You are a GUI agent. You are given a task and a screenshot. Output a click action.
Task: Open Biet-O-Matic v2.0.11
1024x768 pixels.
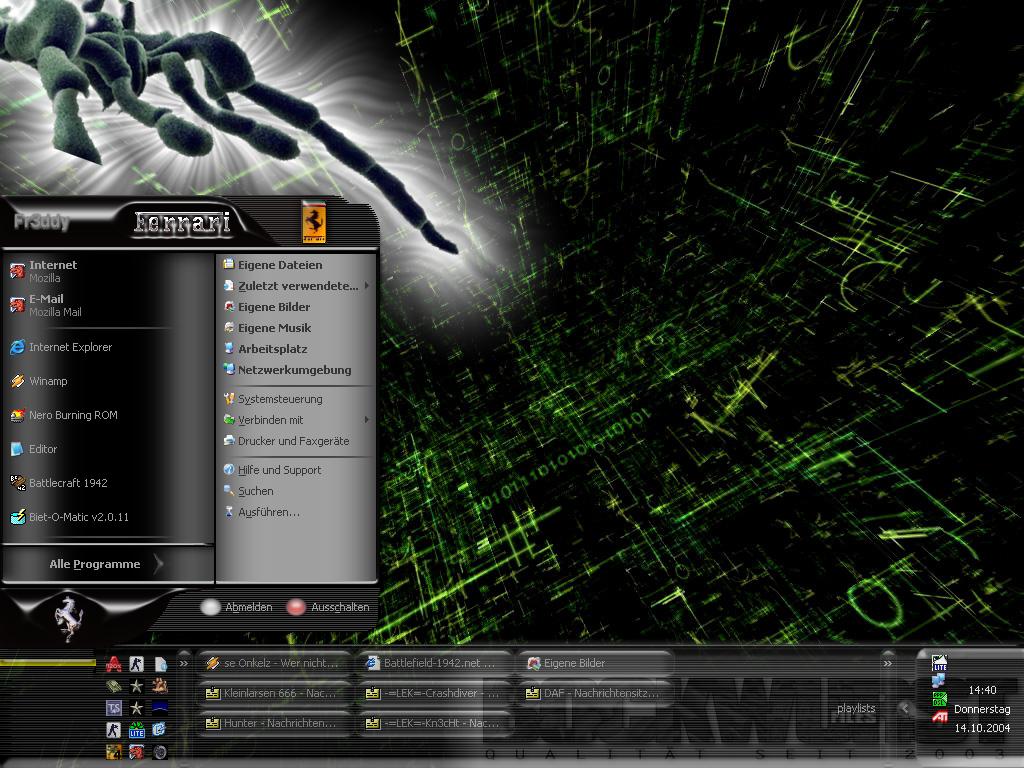coord(108,517)
